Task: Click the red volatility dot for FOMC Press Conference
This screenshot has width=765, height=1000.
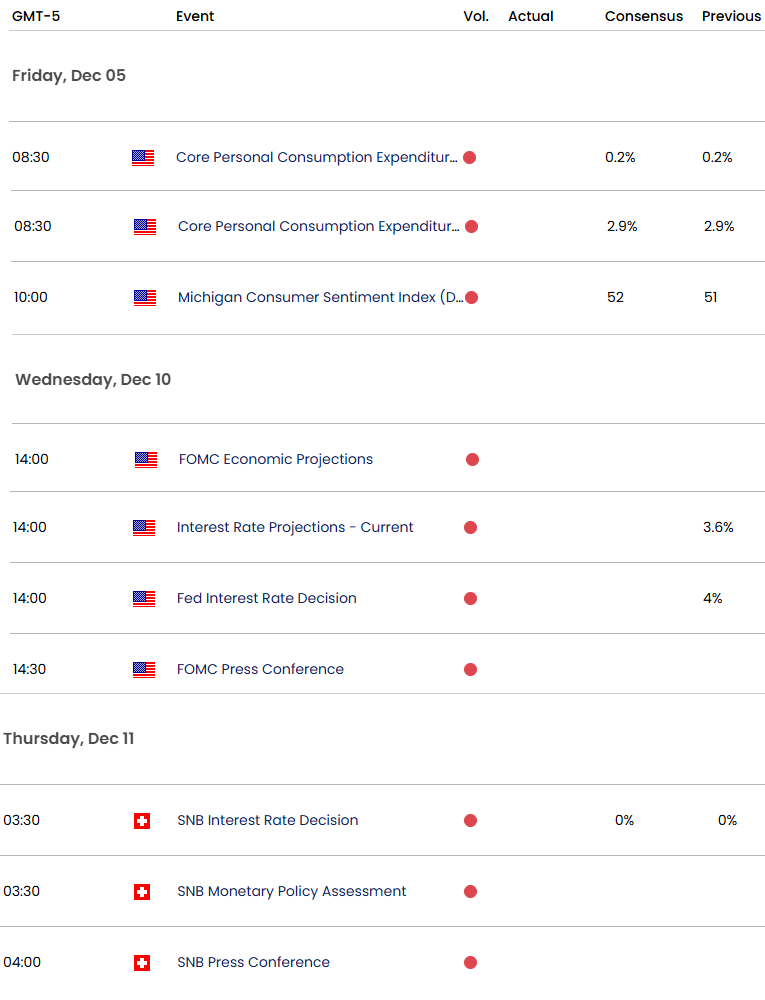Action: (x=470, y=670)
